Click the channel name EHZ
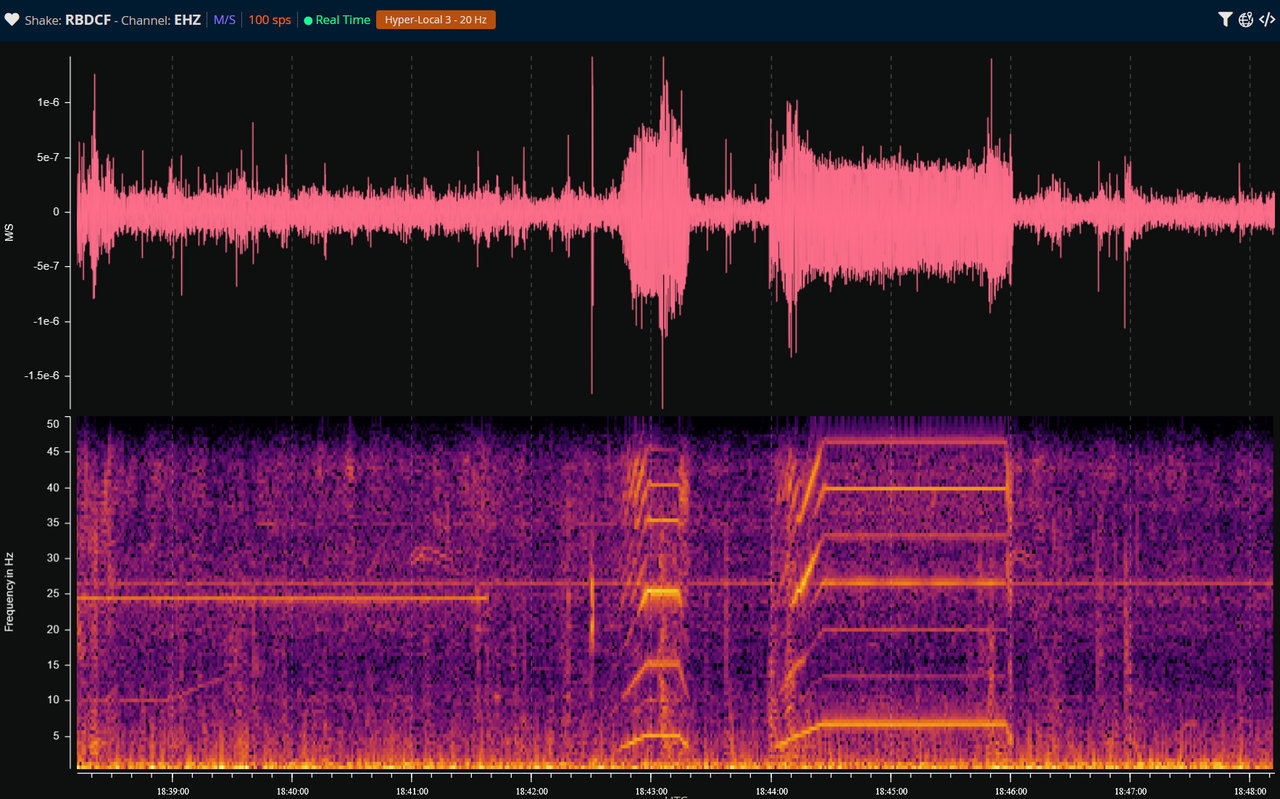The height and width of the screenshot is (799, 1280). click(188, 20)
